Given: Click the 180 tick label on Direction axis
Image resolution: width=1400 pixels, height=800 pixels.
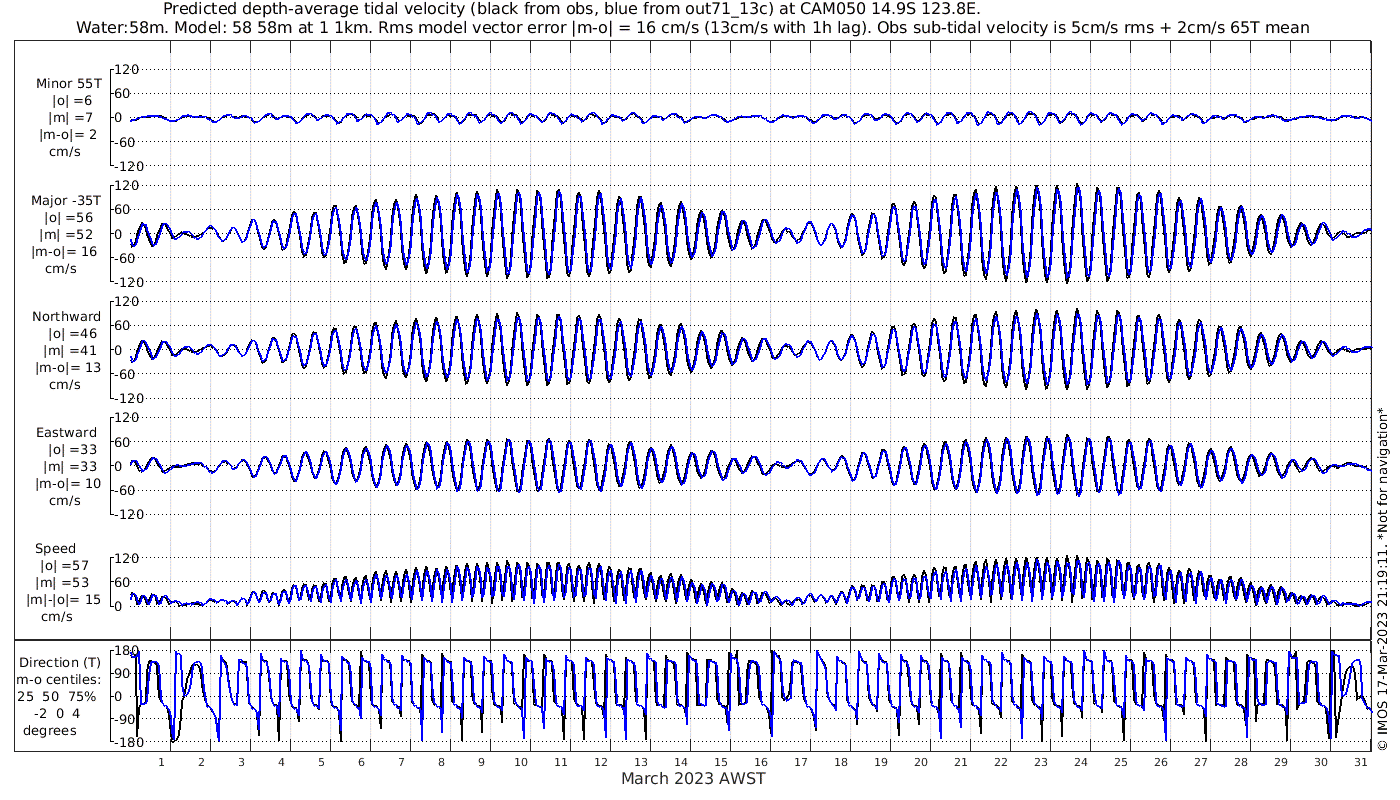Looking at the screenshot, I should 124,650.
